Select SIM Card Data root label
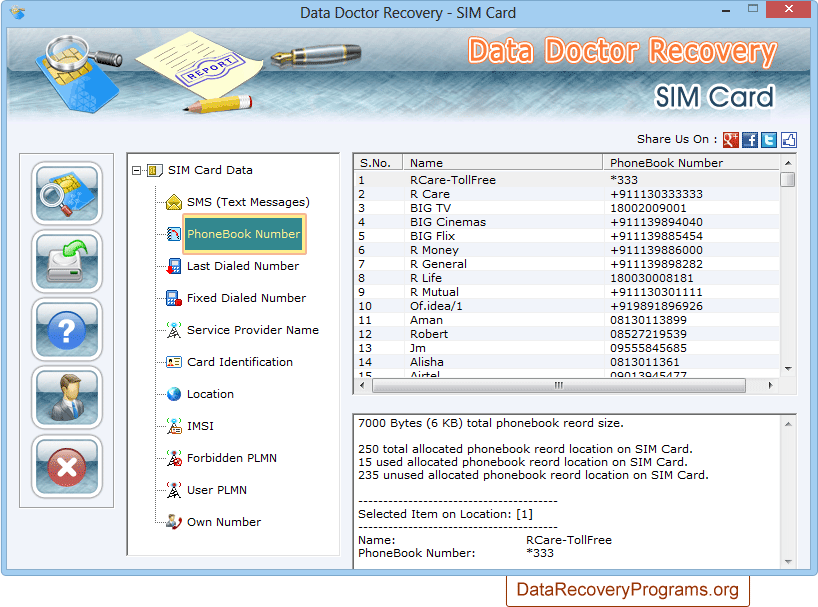 point(210,171)
